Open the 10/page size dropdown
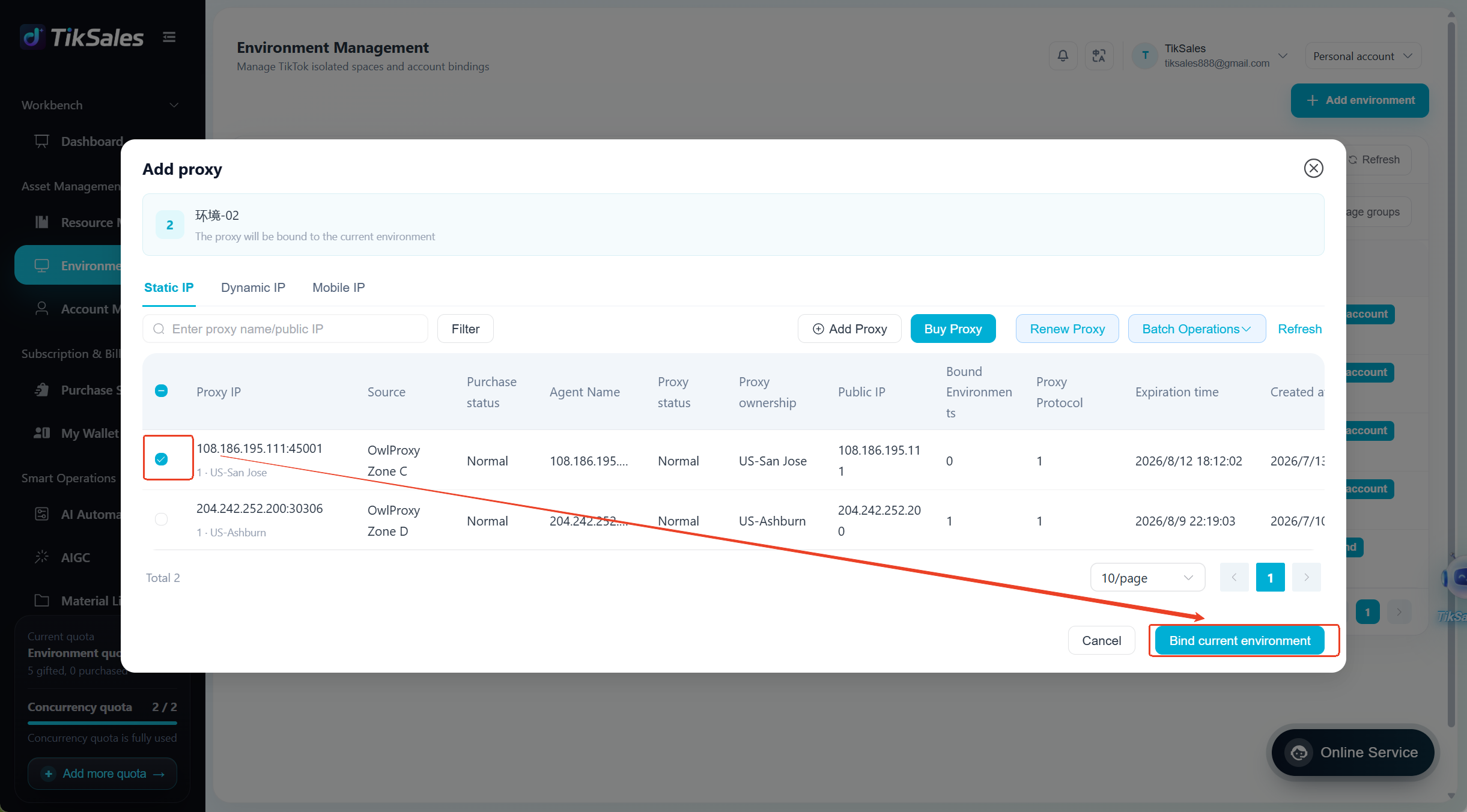The image size is (1467, 812). click(1147, 577)
